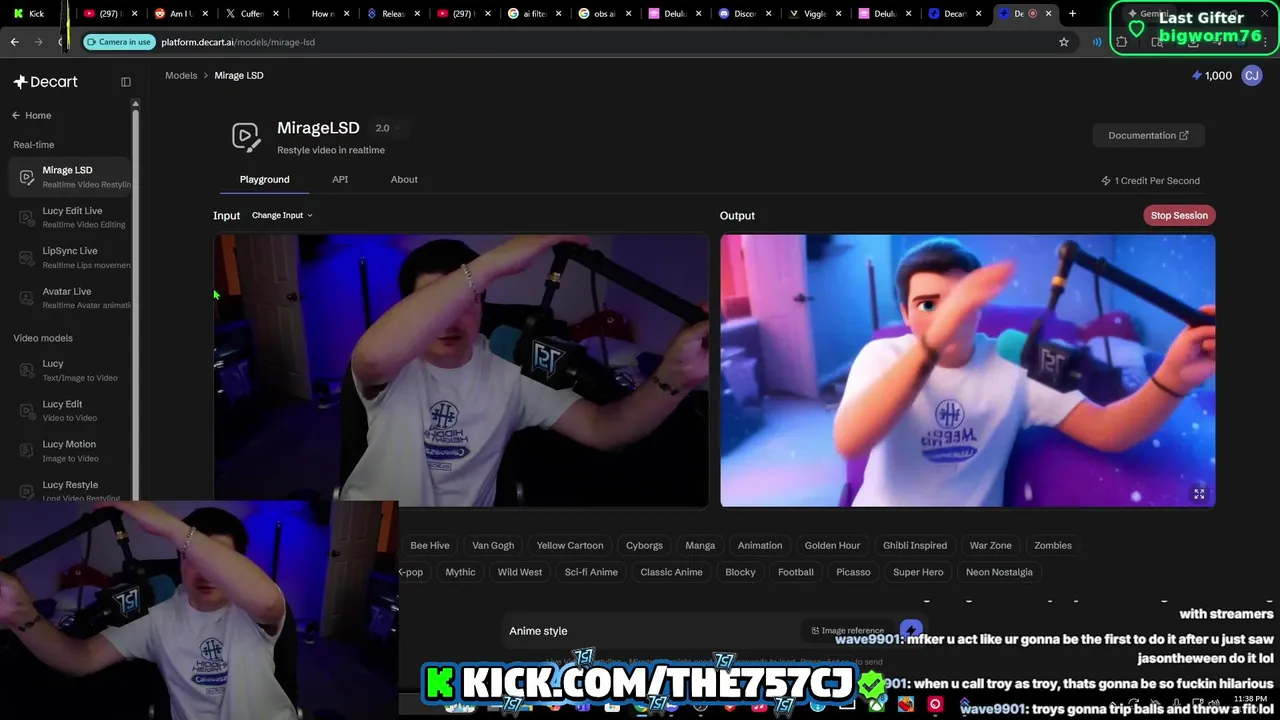This screenshot has height=720, width=1280.
Task: Select the Sci-fi Anime style
Action: tap(591, 572)
